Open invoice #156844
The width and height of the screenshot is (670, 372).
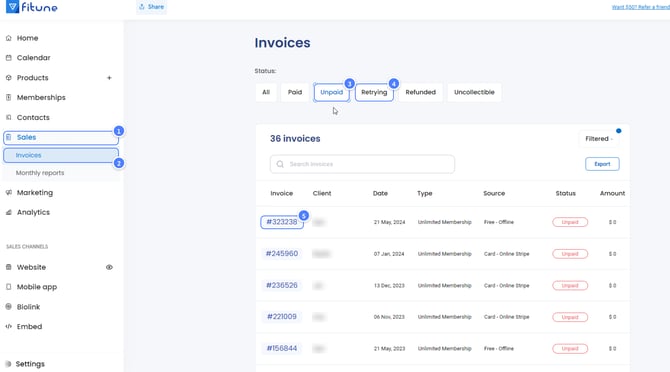282,349
